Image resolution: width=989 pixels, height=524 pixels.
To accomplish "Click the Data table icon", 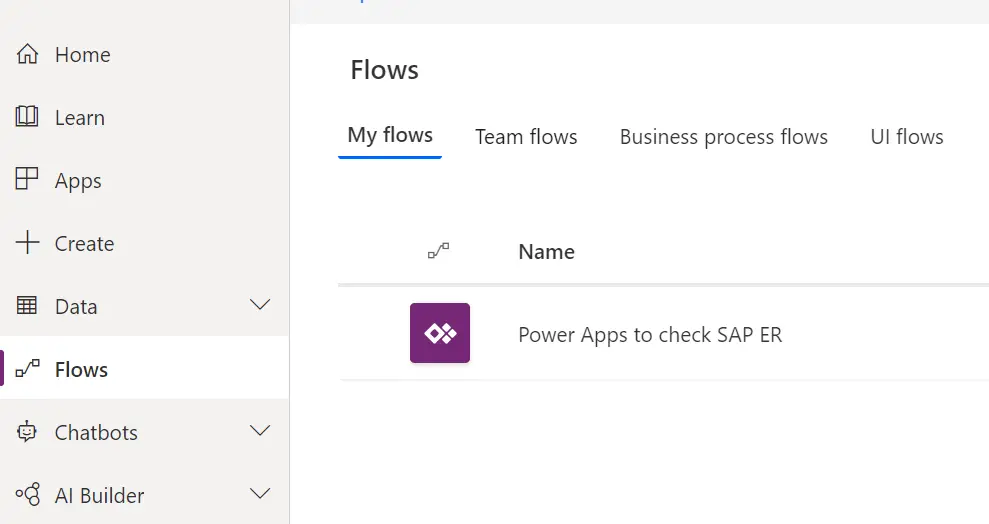I will (x=26, y=305).
